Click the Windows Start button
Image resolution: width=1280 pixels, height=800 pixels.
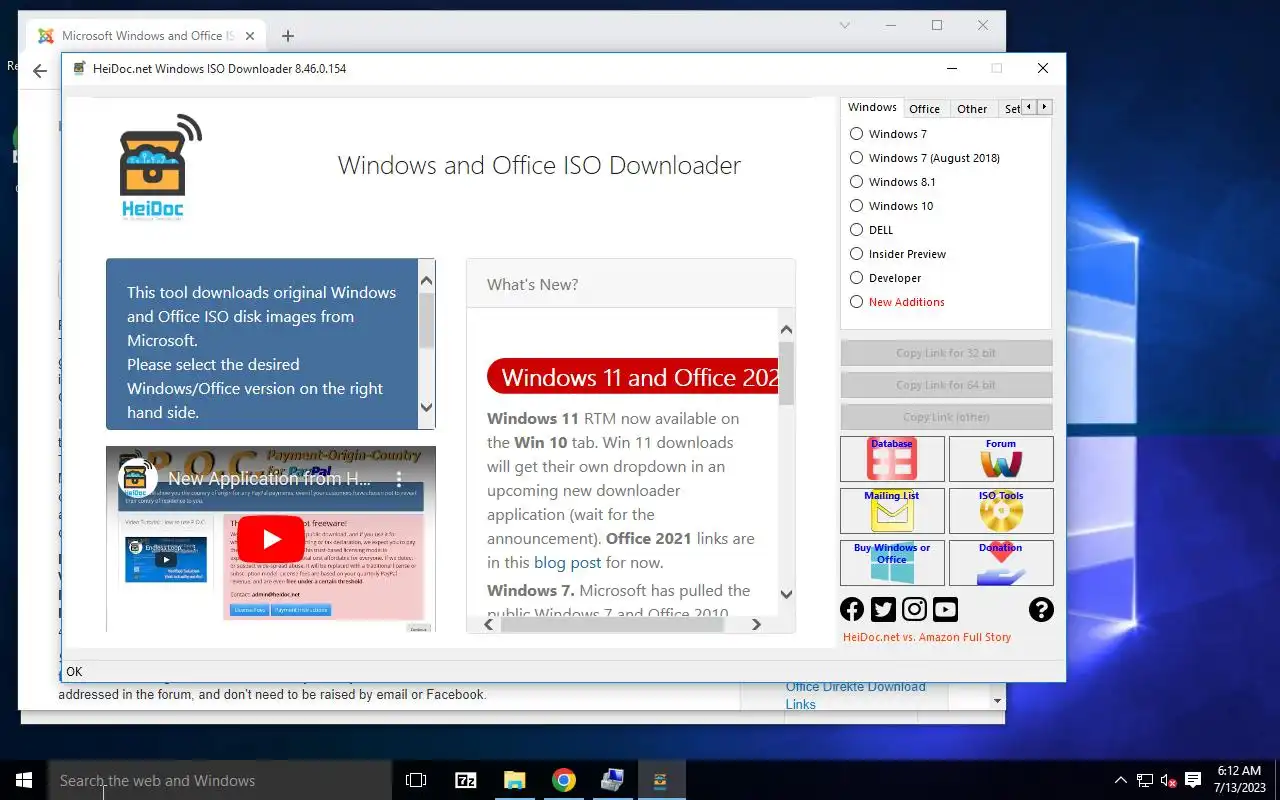(x=24, y=780)
